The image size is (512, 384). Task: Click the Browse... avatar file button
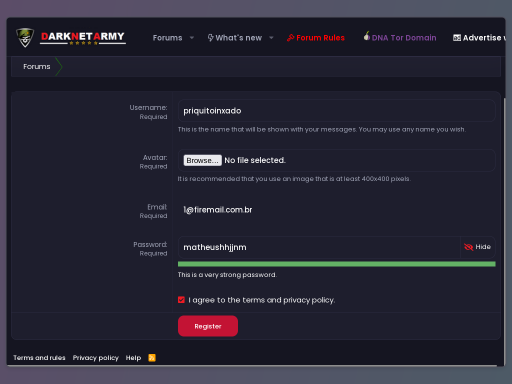pyautogui.click(x=202, y=160)
